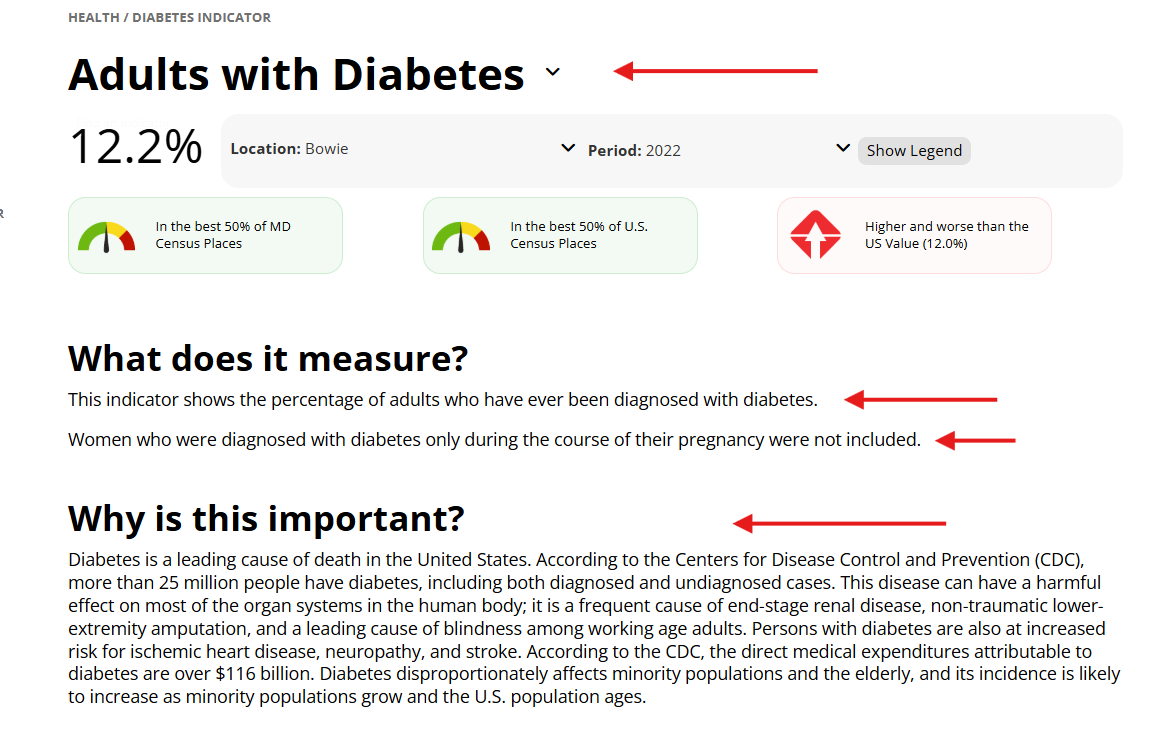1176x755 pixels.
Task: Click the red upward arrow diamond icon
Action: (x=815, y=235)
